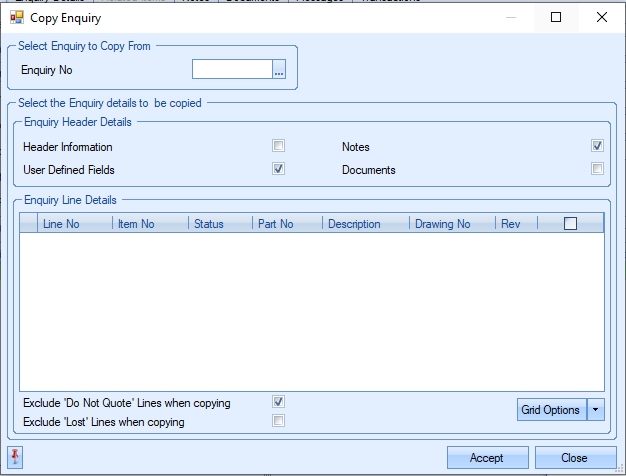Click the Grid Options button
Image resolution: width=626 pixels, height=476 pixels.
(550, 409)
